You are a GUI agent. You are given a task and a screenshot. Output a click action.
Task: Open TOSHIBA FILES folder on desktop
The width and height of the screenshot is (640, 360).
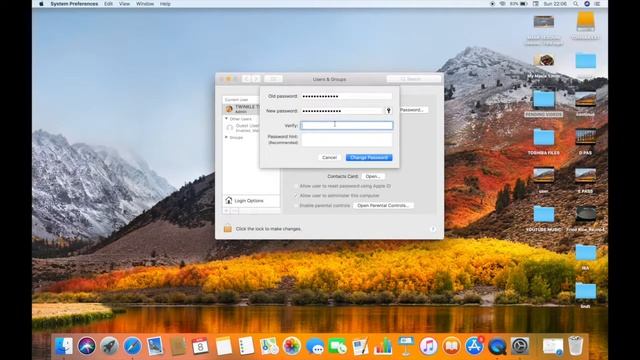pyautogui.click(x=544, y=141)
